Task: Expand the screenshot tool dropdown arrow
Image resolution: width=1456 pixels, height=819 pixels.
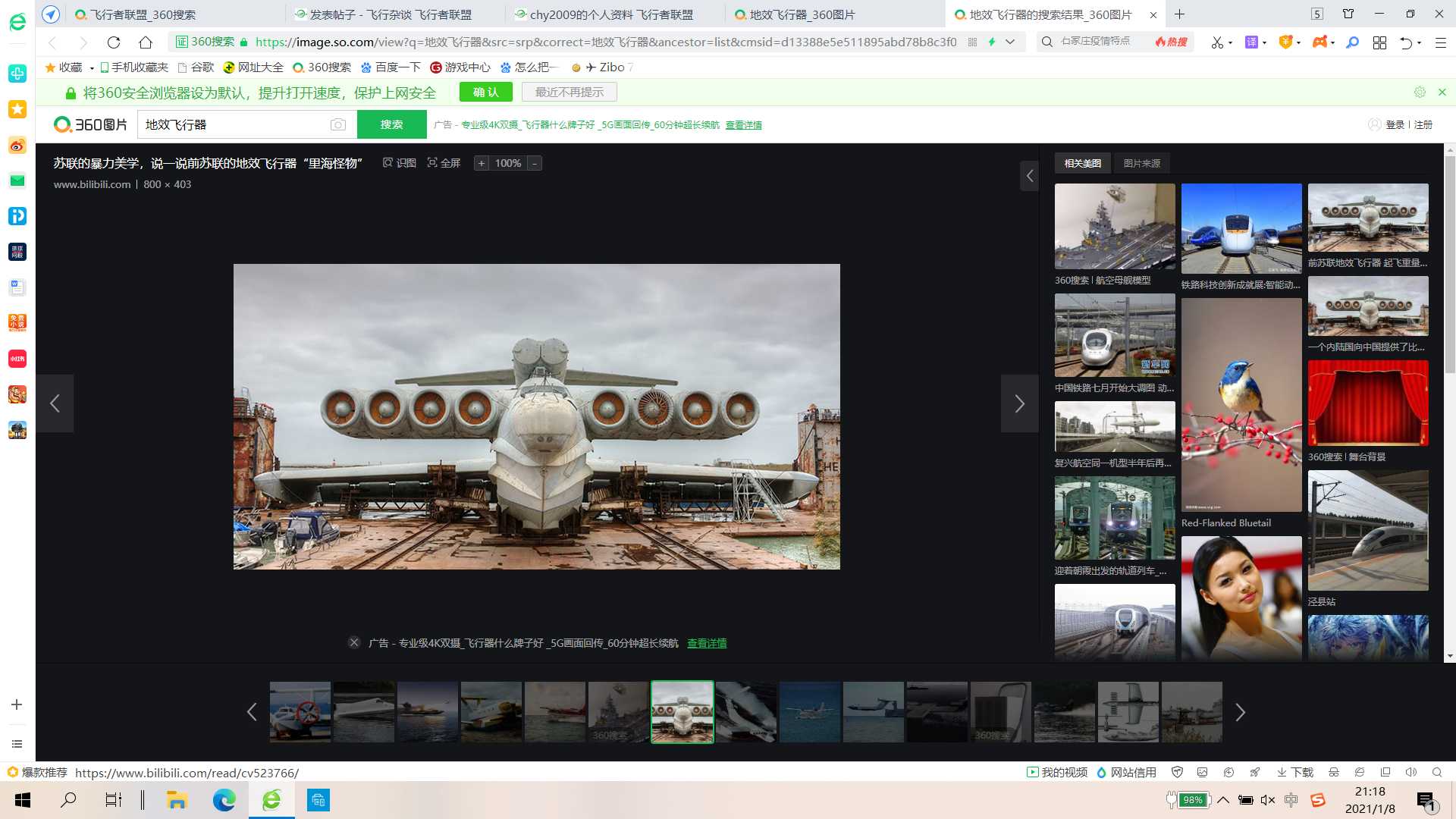Action: 1230,43
